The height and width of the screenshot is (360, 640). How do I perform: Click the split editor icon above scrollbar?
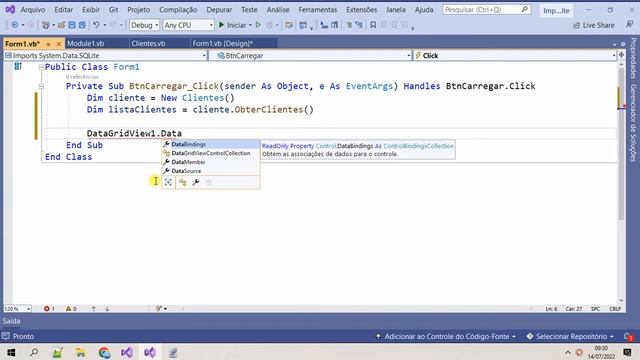pyautogui.click(x=621, y=55)
